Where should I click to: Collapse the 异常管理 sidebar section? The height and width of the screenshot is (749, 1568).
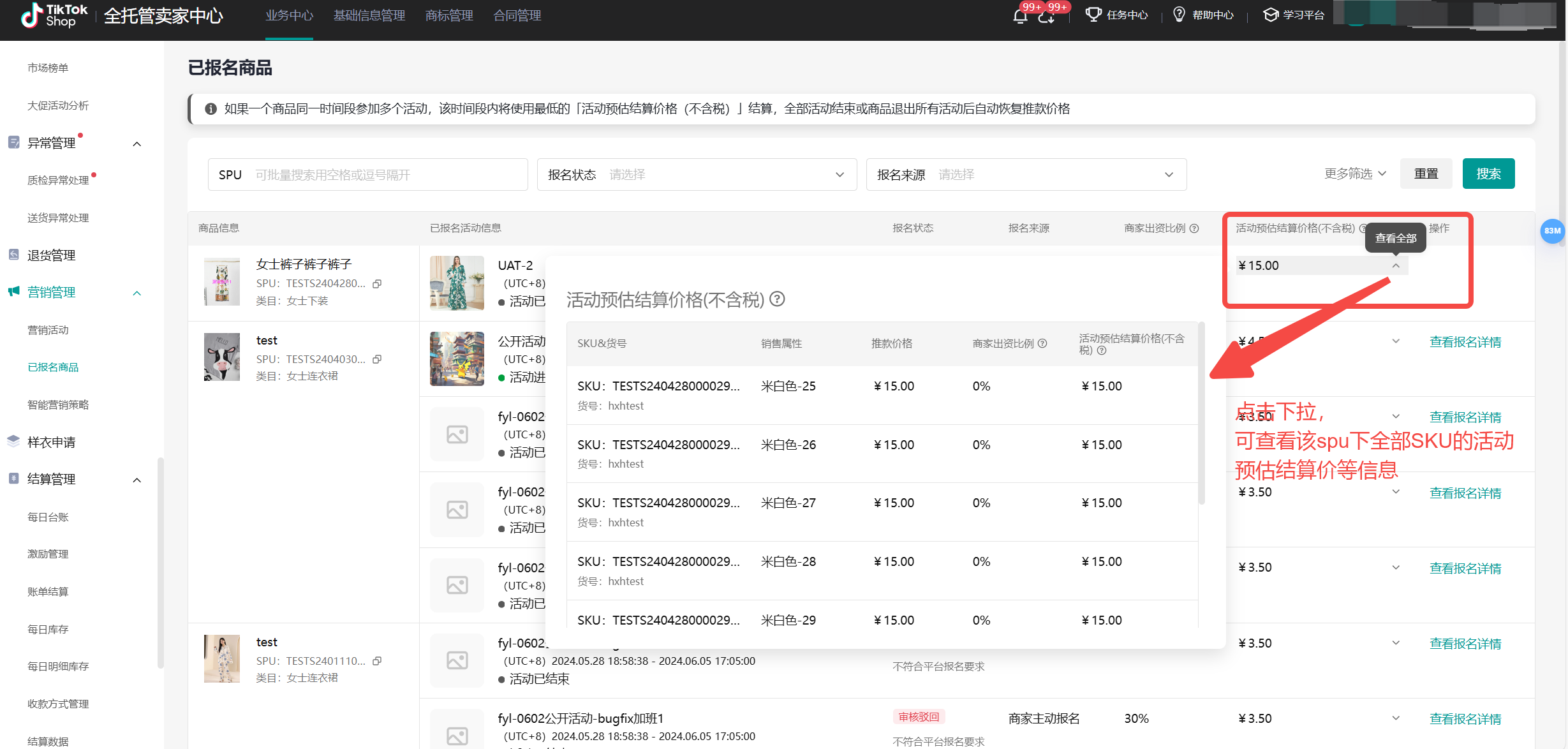pos(137,144)
